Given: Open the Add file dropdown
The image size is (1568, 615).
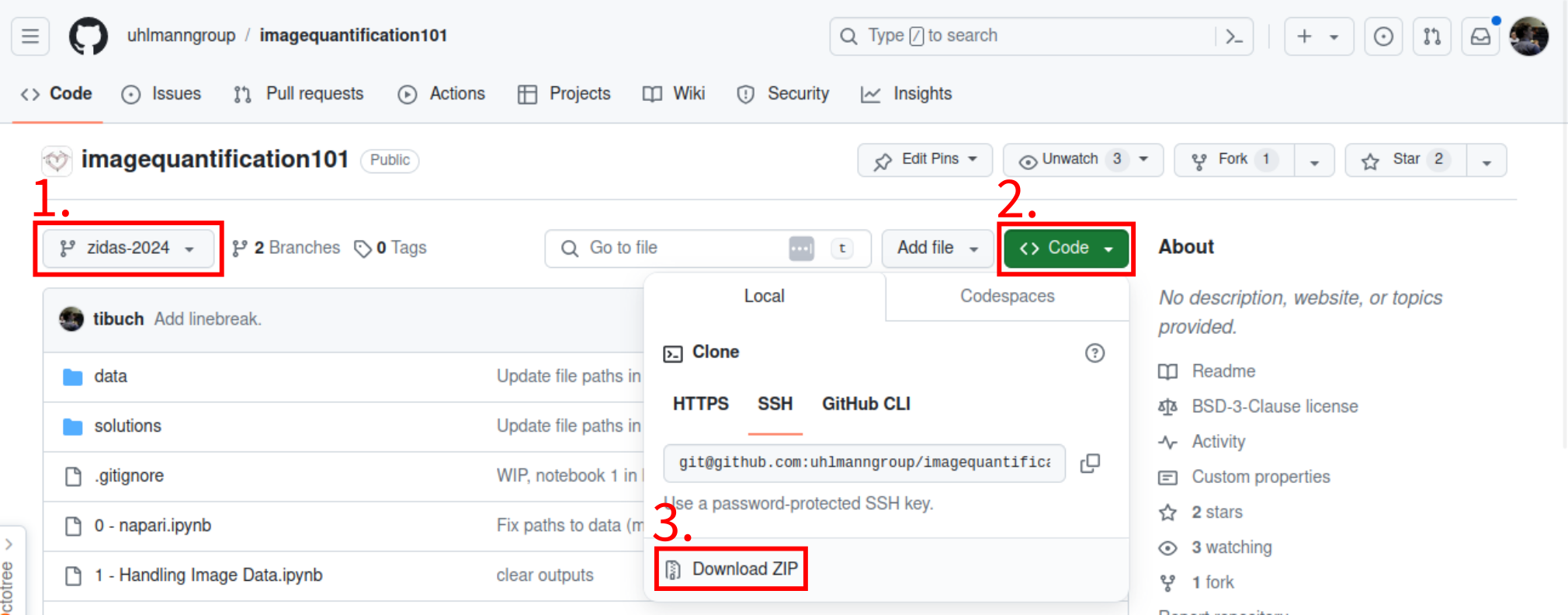Looking at the screenshot, I should pos(938,248).
